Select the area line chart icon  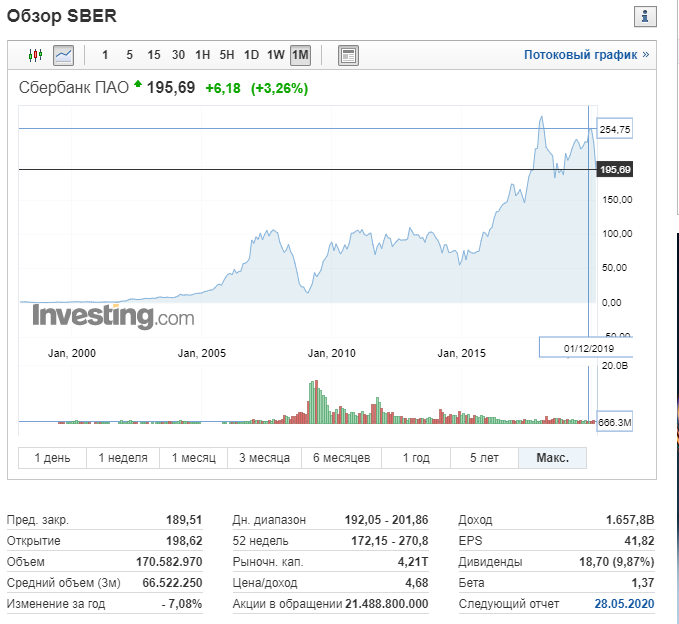pos(63,55)
